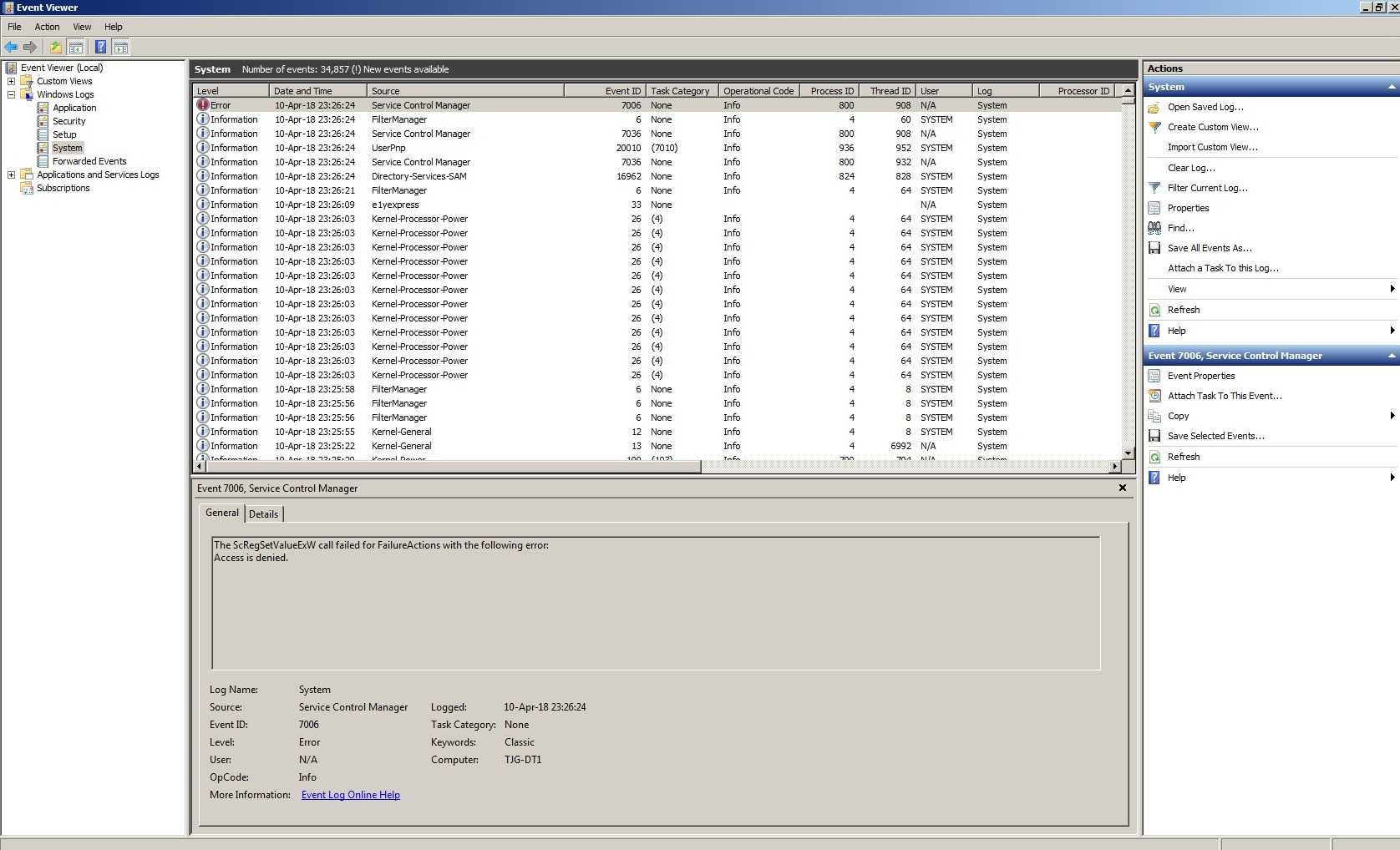Open the Copy submenu arrow in Actions

(x=1392, y=416)
